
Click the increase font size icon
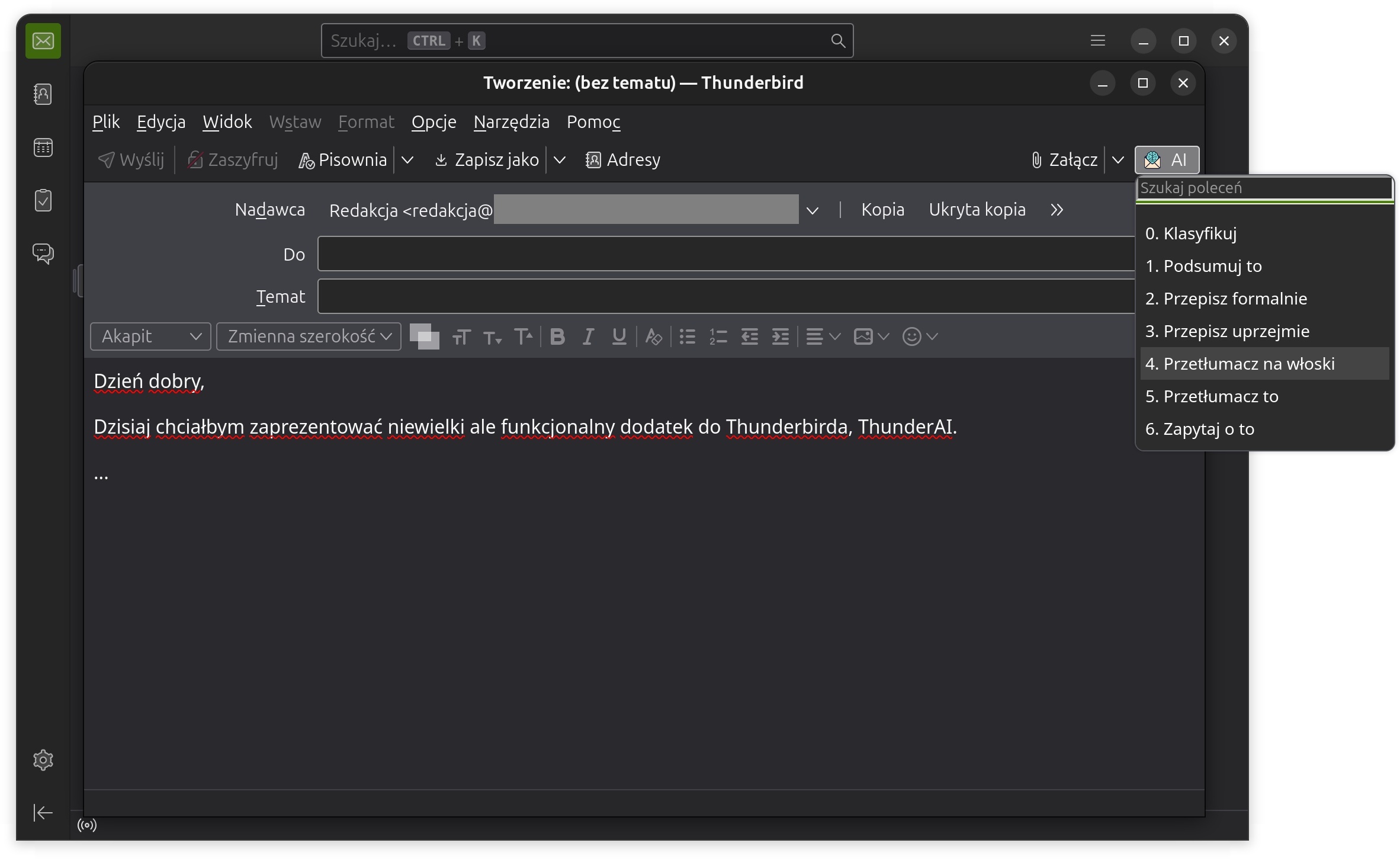(524, 337)
